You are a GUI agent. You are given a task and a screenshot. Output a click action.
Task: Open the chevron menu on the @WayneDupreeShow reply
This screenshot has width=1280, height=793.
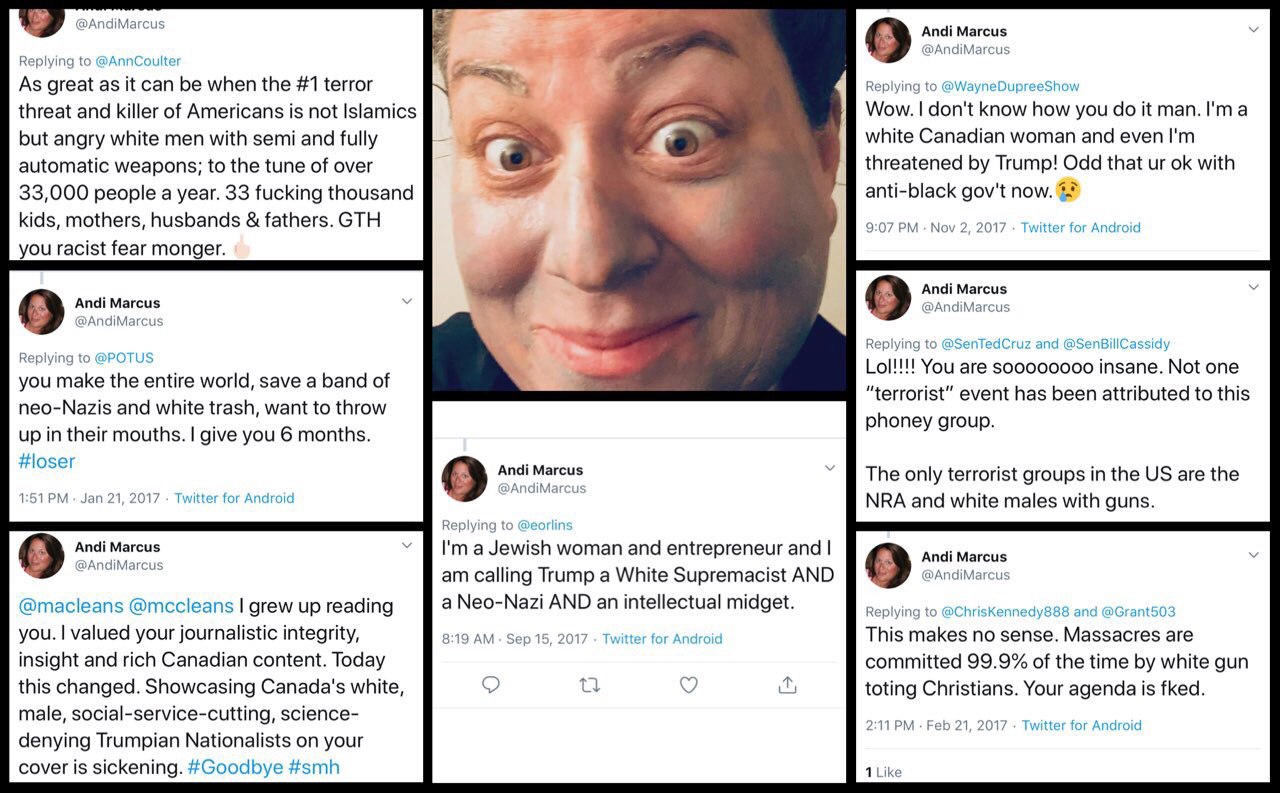tap(1253, 30)
